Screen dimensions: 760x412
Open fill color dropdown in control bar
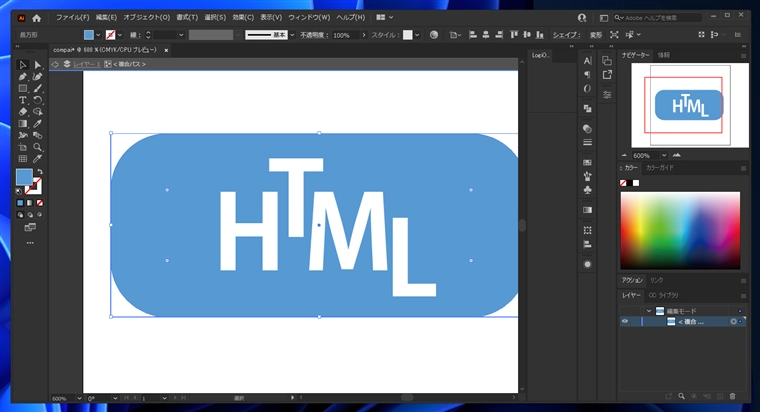98,35
